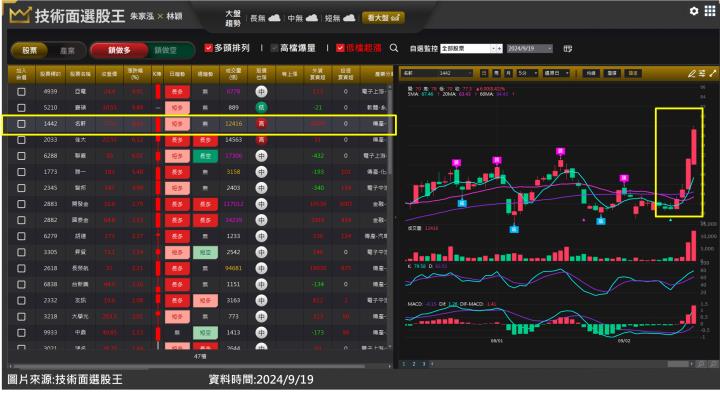Switch chart to weekly period
The height and width of the screenshot is (393, 720).
496,73
